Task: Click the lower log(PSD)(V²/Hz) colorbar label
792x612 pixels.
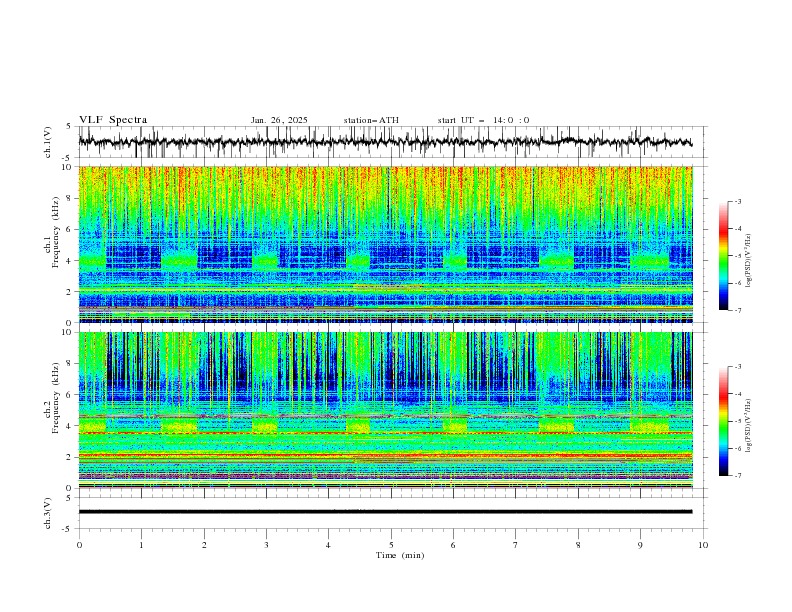Action: point(748,425)
